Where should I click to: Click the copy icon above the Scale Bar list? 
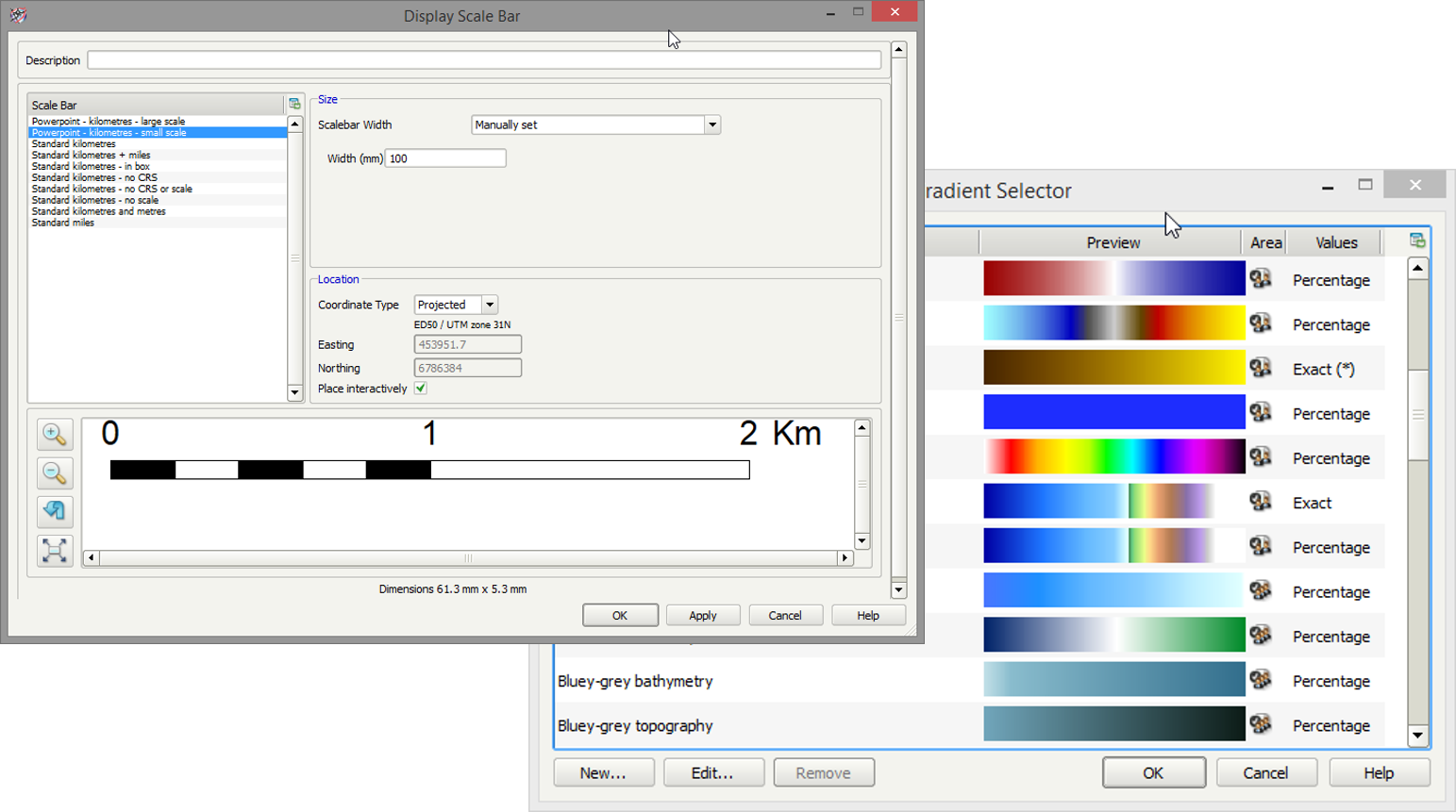click(x=293, y=102)
